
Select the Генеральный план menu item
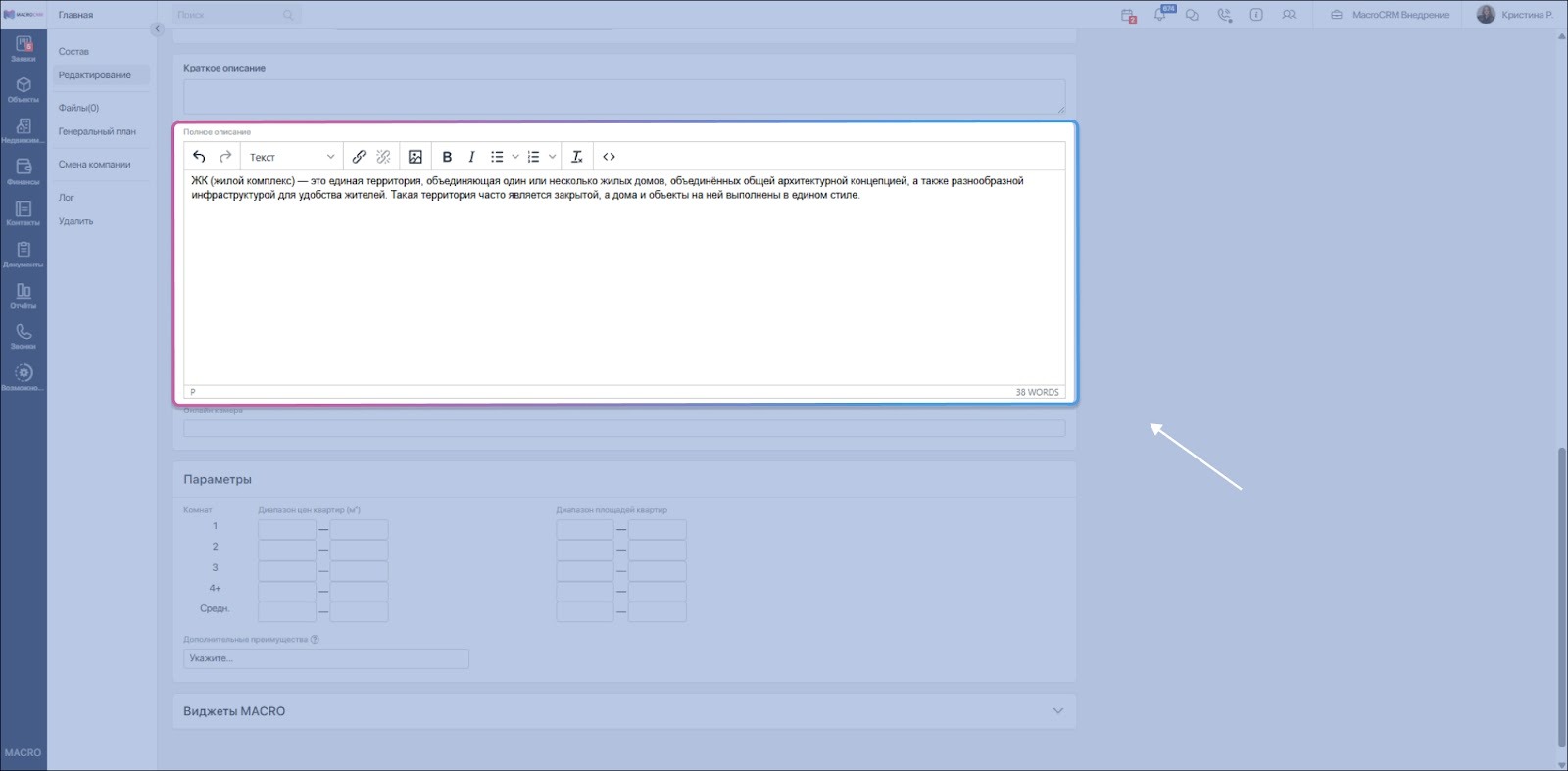point(97,131)
